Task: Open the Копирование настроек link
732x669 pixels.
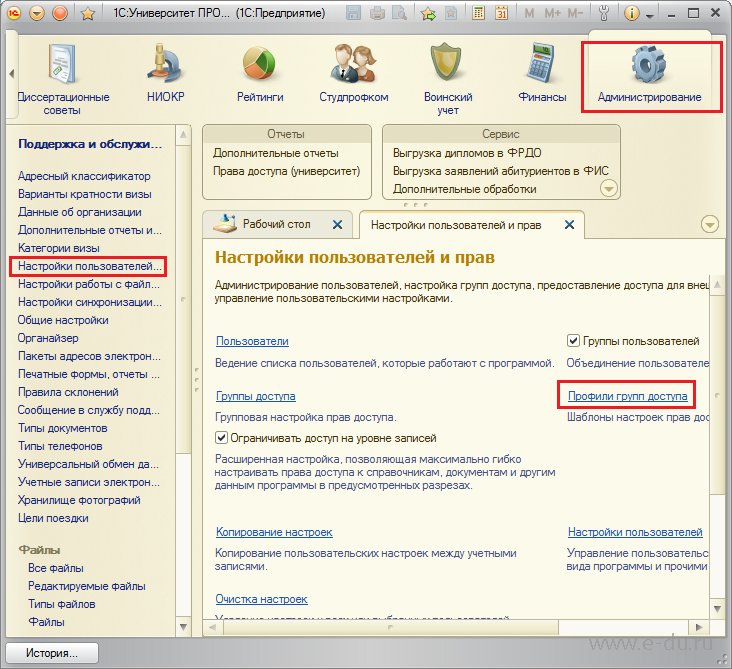Action: 274,532
